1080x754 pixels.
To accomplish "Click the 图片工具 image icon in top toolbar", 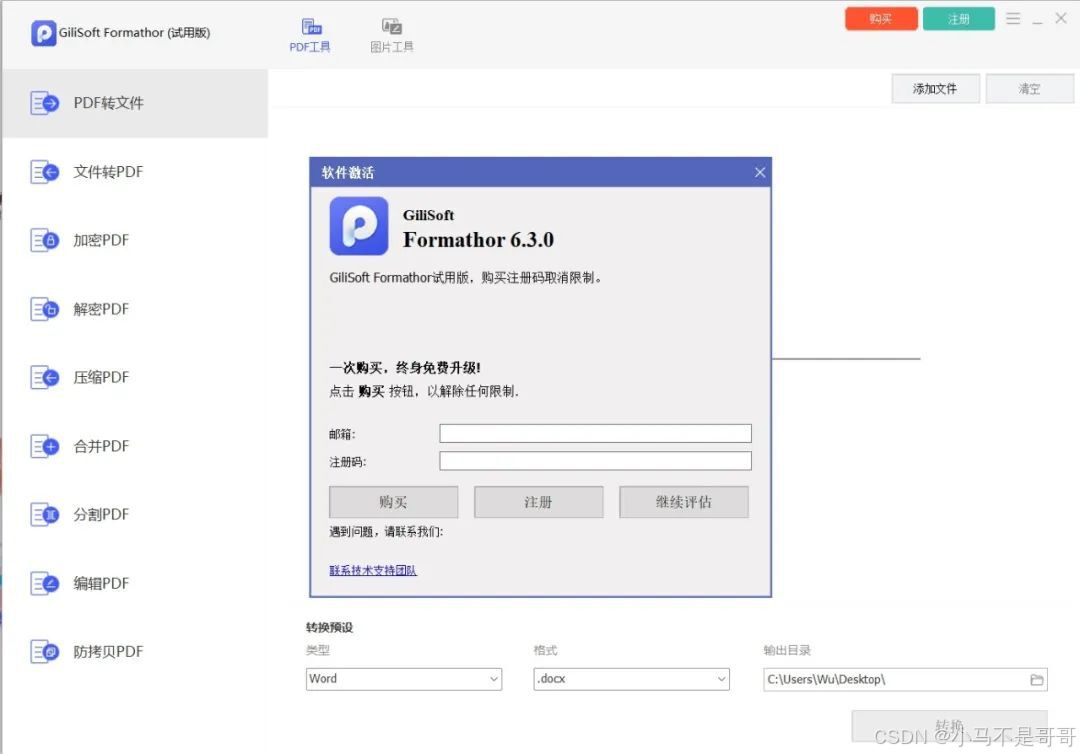I will [392, 27].
